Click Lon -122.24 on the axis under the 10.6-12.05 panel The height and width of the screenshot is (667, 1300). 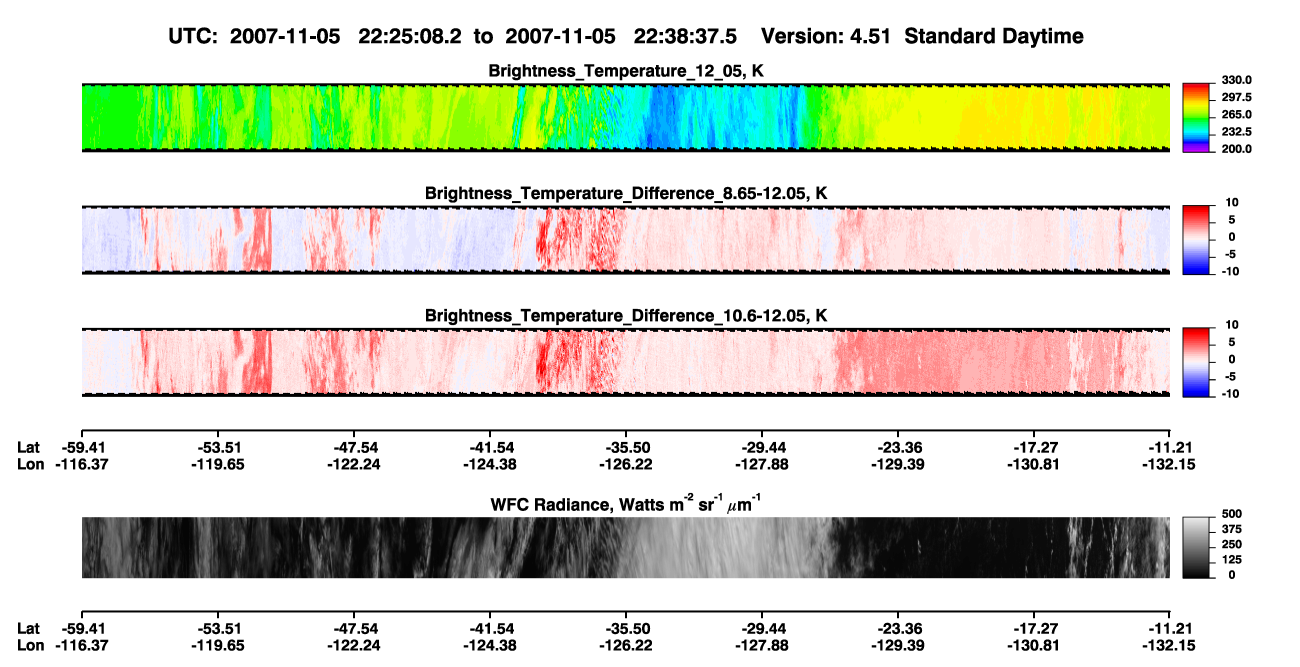point(353,464)
